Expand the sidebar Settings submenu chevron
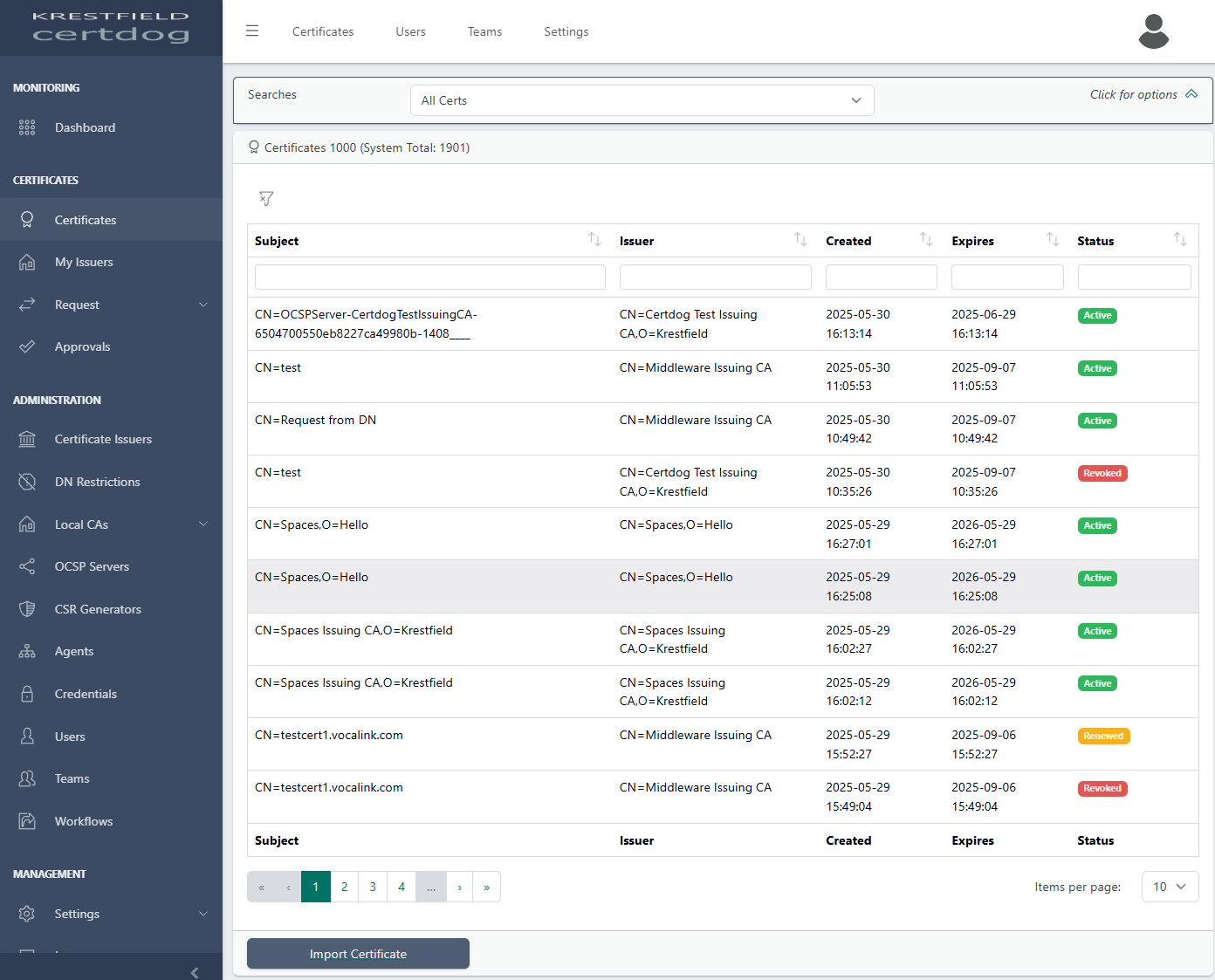 203,914
